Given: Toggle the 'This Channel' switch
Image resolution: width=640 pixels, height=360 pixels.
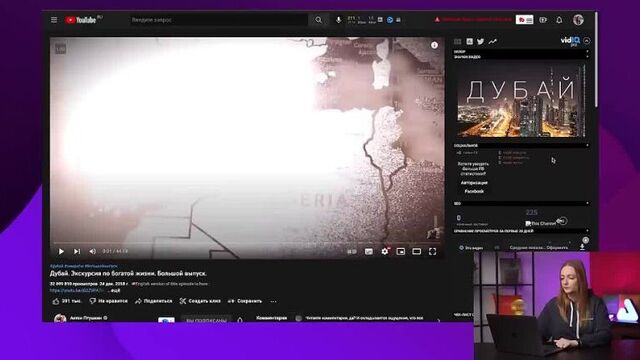Looking at the screenshot, I should (562, 221).
